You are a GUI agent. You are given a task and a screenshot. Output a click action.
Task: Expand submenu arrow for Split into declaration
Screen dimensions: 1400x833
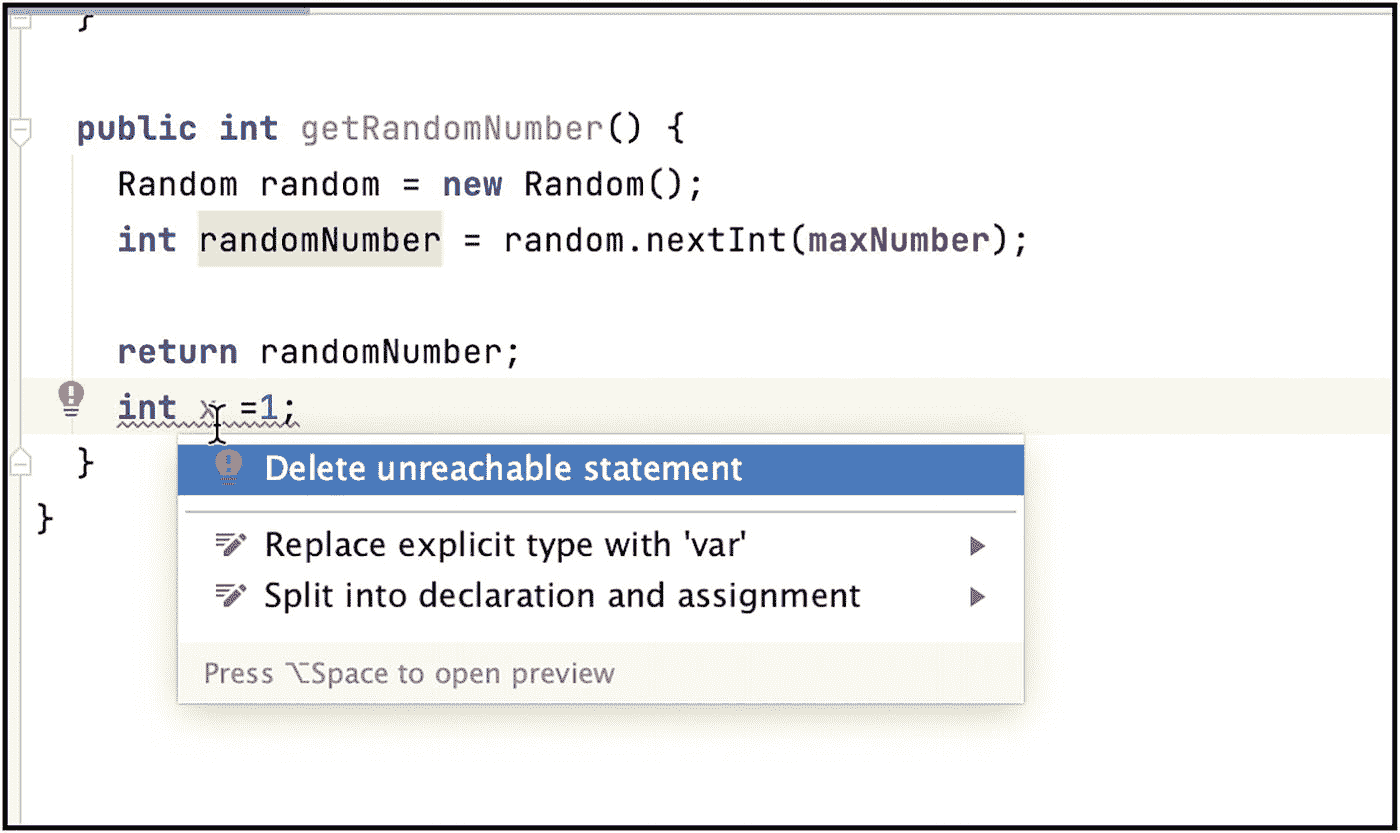point(977,597)
